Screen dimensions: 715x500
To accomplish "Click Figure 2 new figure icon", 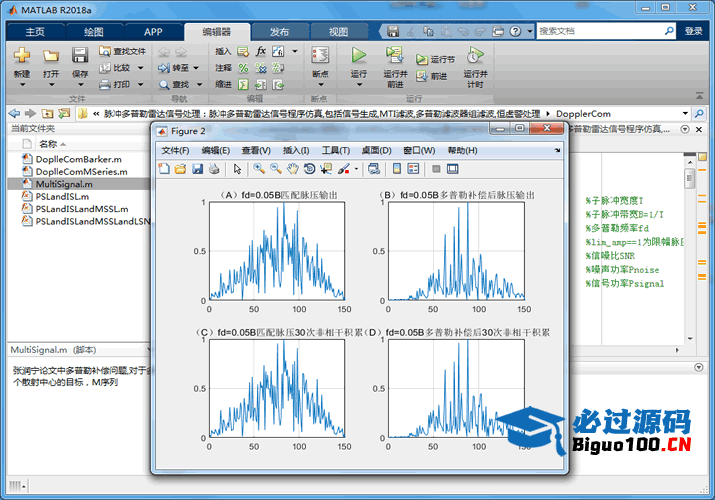I will click(x=164, y=169).
